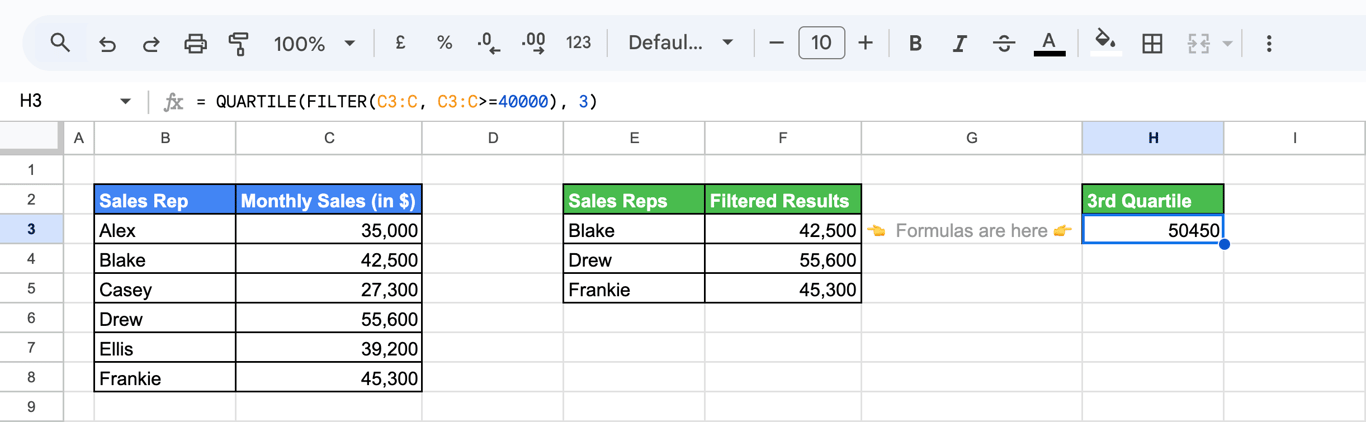The image size is (1366, 422).
Task: Decrease decimal places
Action: pyautogui.click(x=488, y=43)
